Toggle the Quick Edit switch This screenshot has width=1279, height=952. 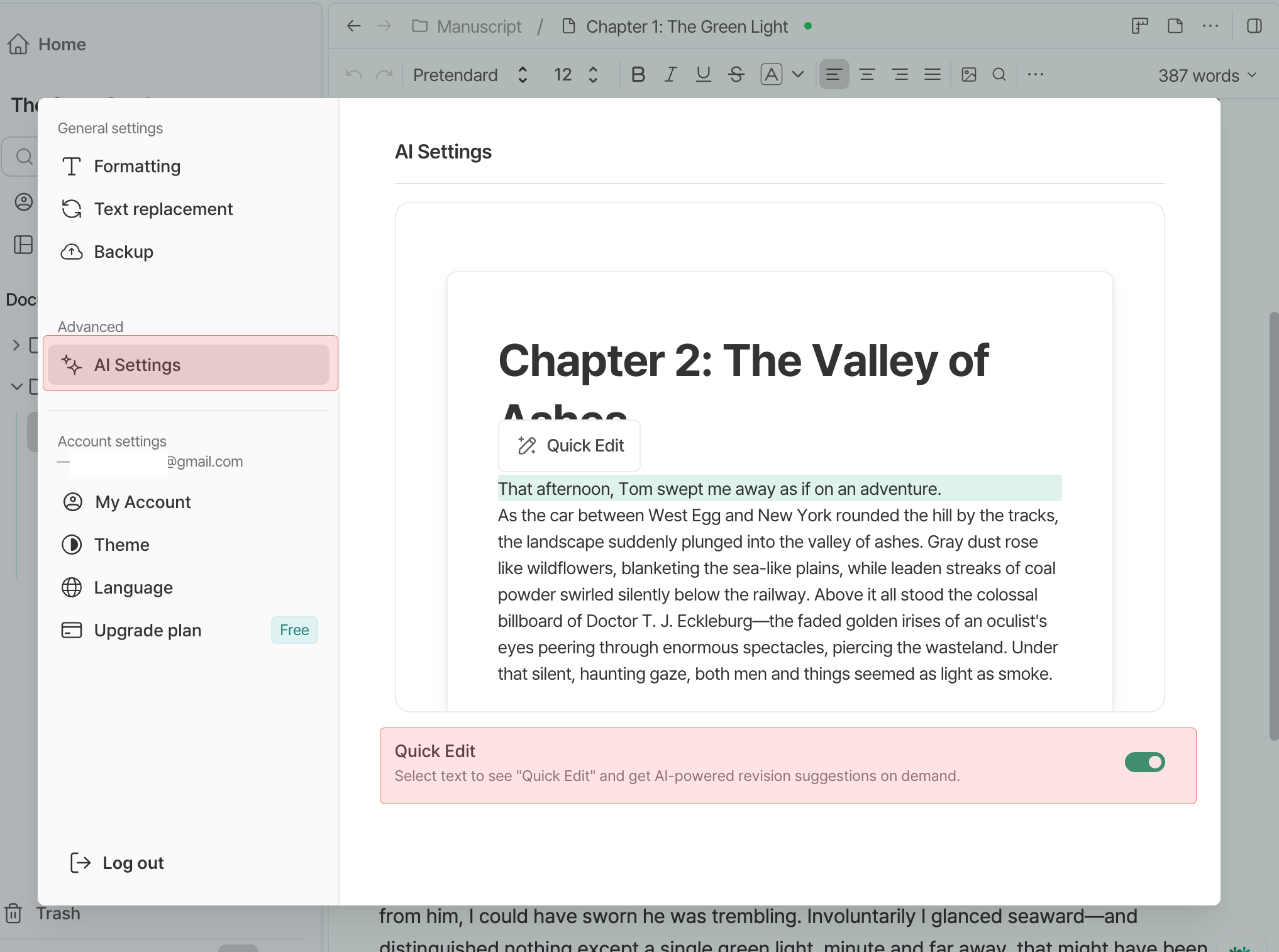point(1144,762)
